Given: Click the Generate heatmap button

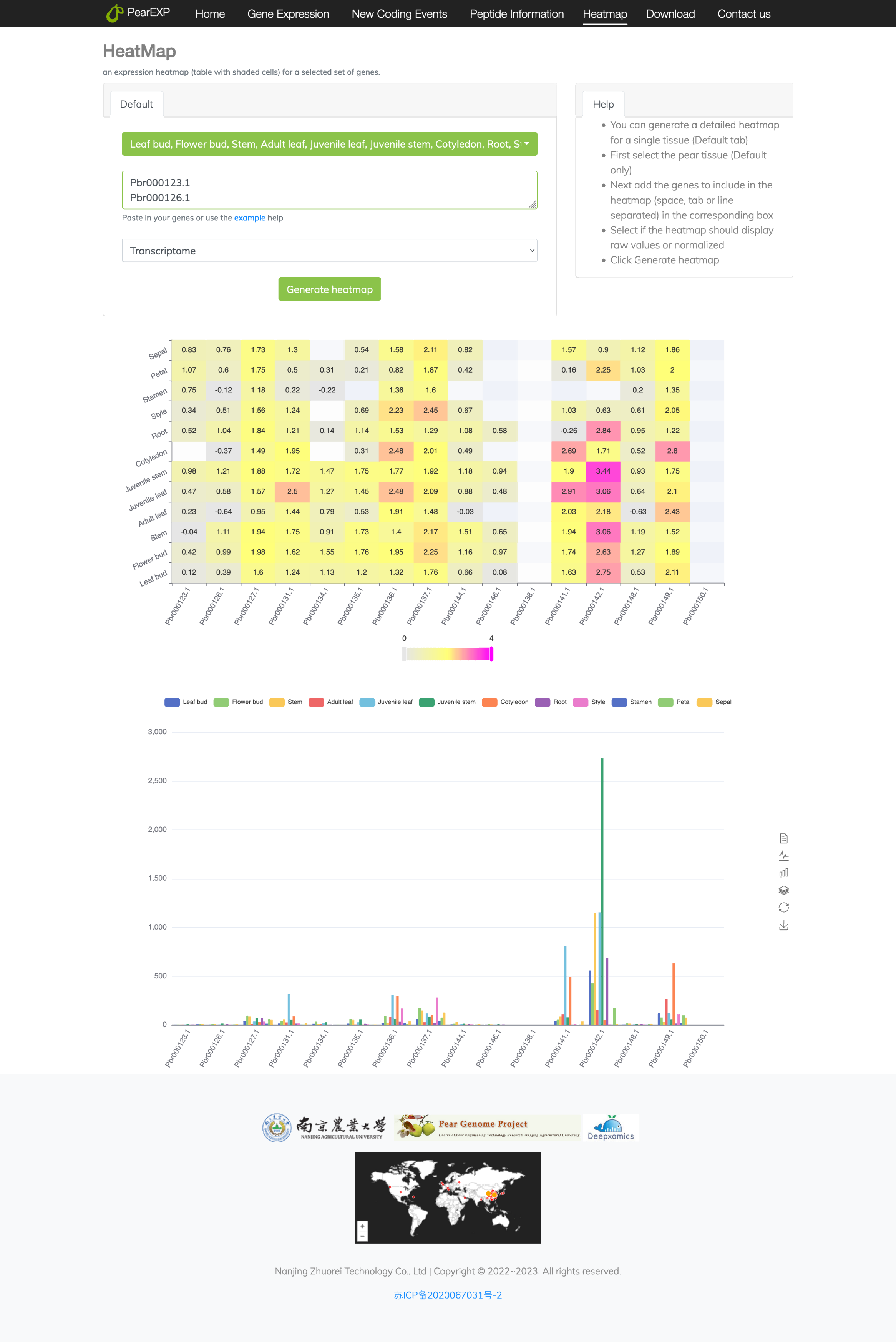Looking at the screenshot, I should tap(329, 289).
